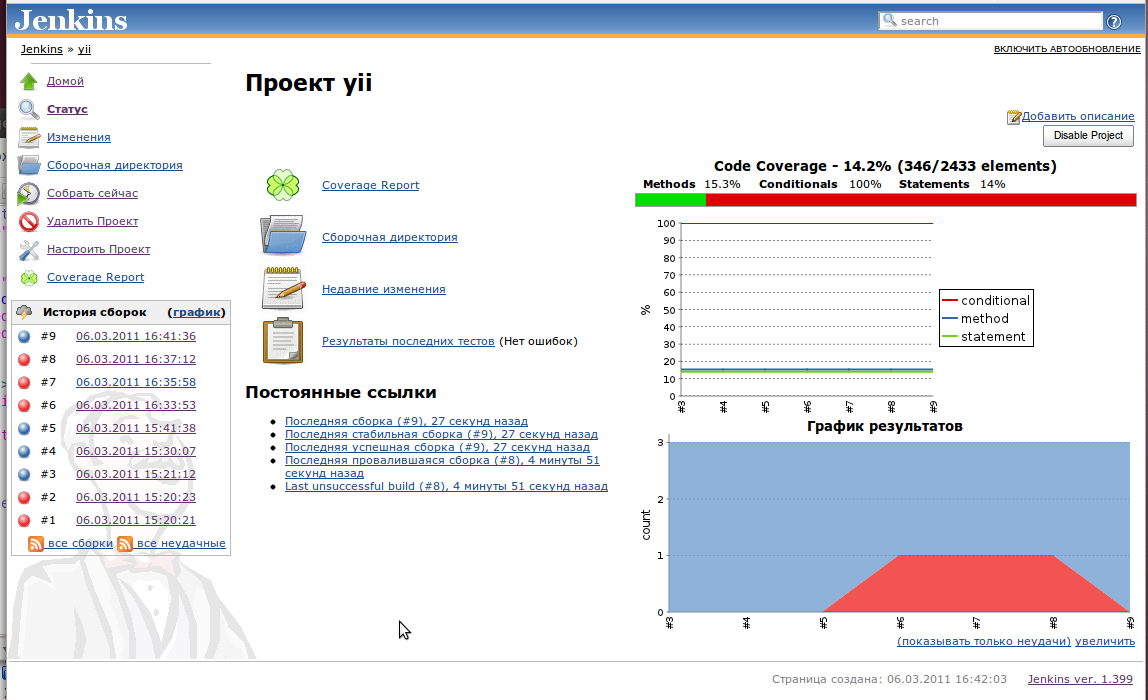Click the red status ball of build #6

click(x=24, y=406)
